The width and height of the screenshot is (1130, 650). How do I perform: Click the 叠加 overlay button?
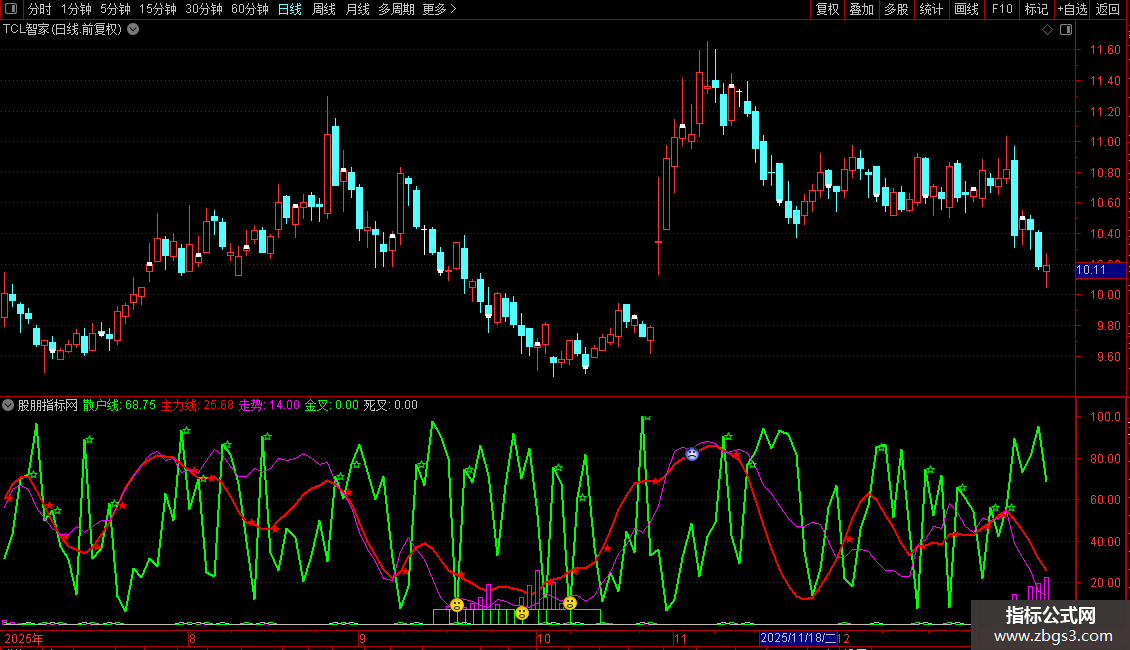point(862,9)
